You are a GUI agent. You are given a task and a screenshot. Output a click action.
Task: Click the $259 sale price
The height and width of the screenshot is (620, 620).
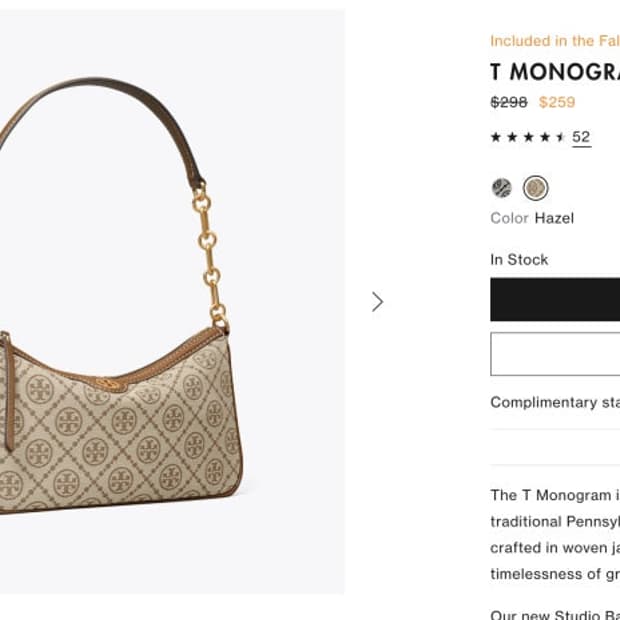click(557, 102)
